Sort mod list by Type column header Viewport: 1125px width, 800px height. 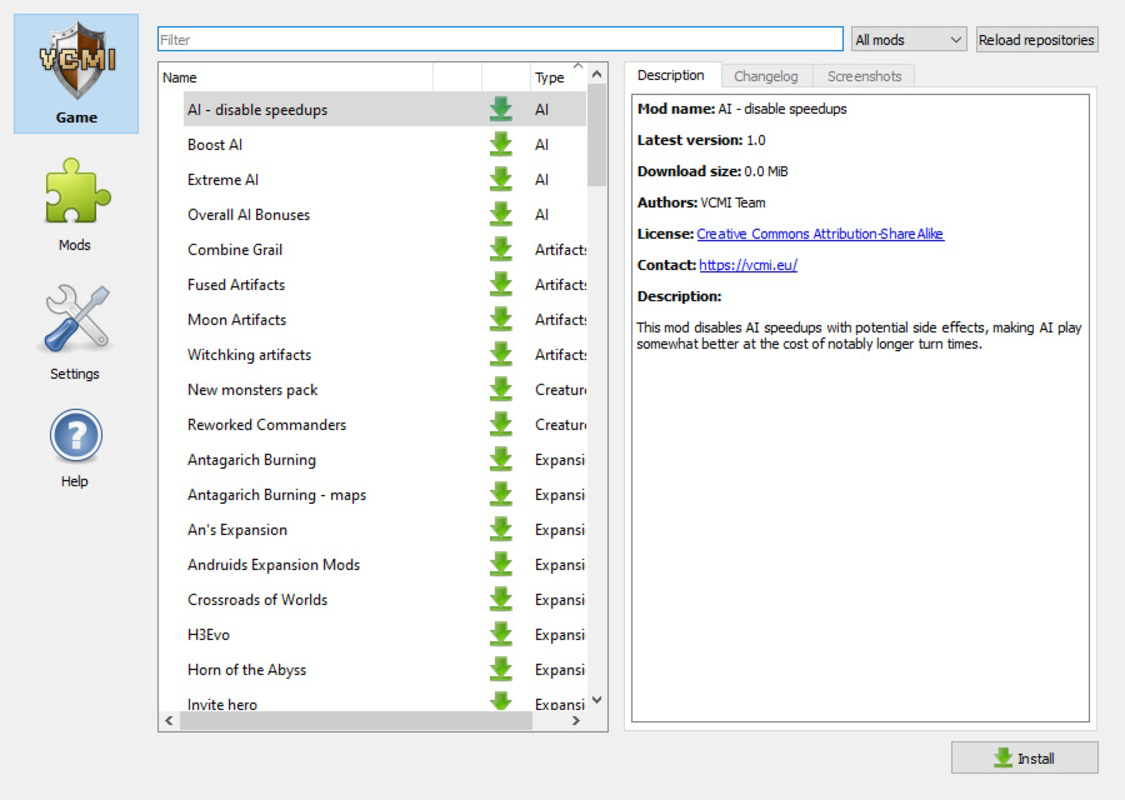pyautogui.click(x=557, y=77)
